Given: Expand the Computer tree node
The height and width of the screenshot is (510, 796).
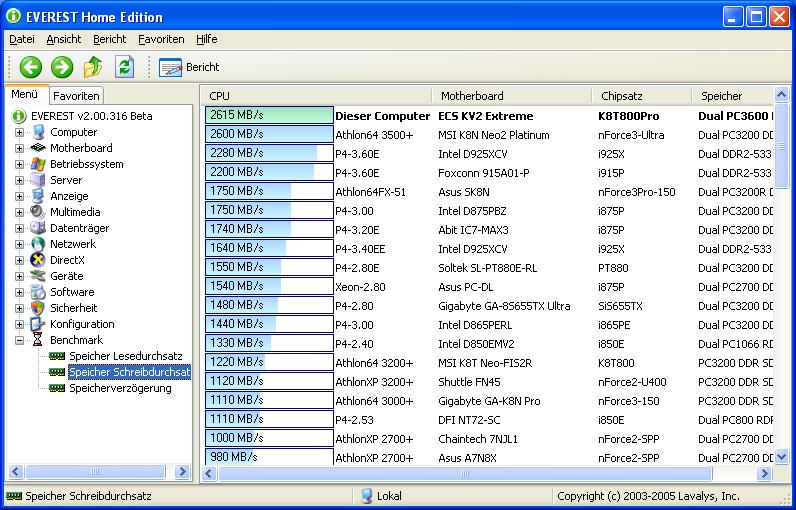Looking at the screenshot, I should [19, 132].
